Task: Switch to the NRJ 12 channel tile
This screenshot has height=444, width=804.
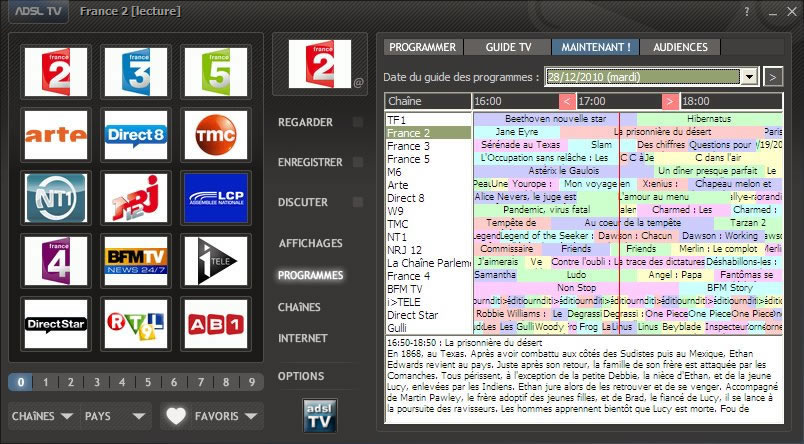Action: click(x=136, y=198)
